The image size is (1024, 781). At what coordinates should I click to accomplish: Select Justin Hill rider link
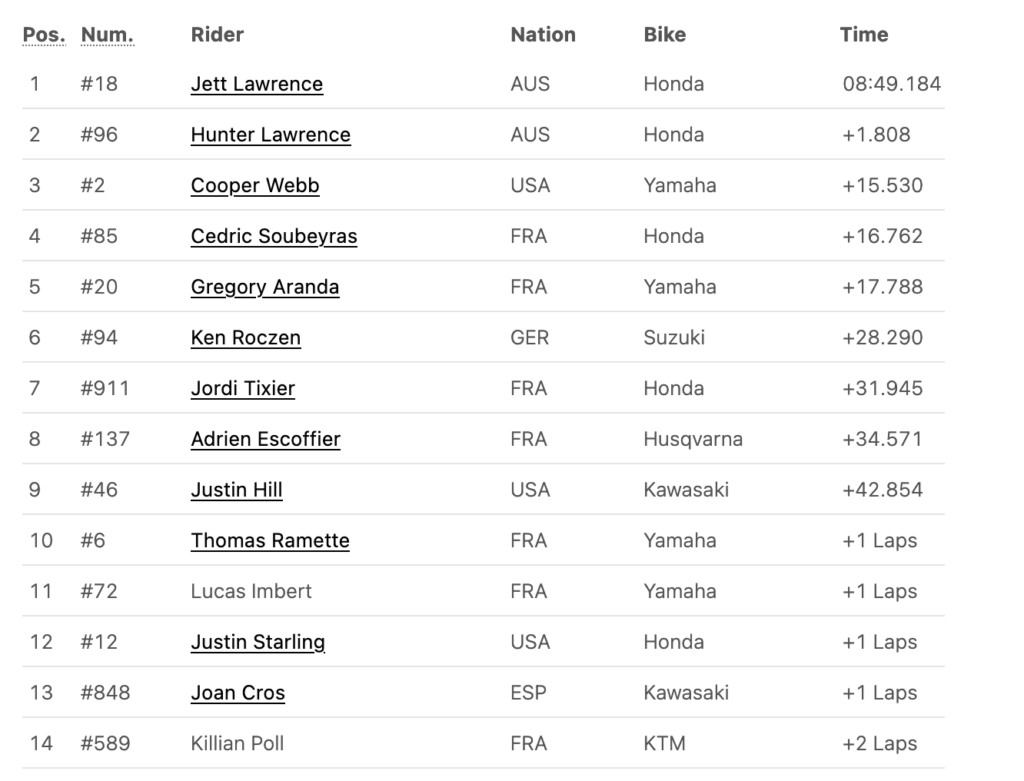[236, 490]
